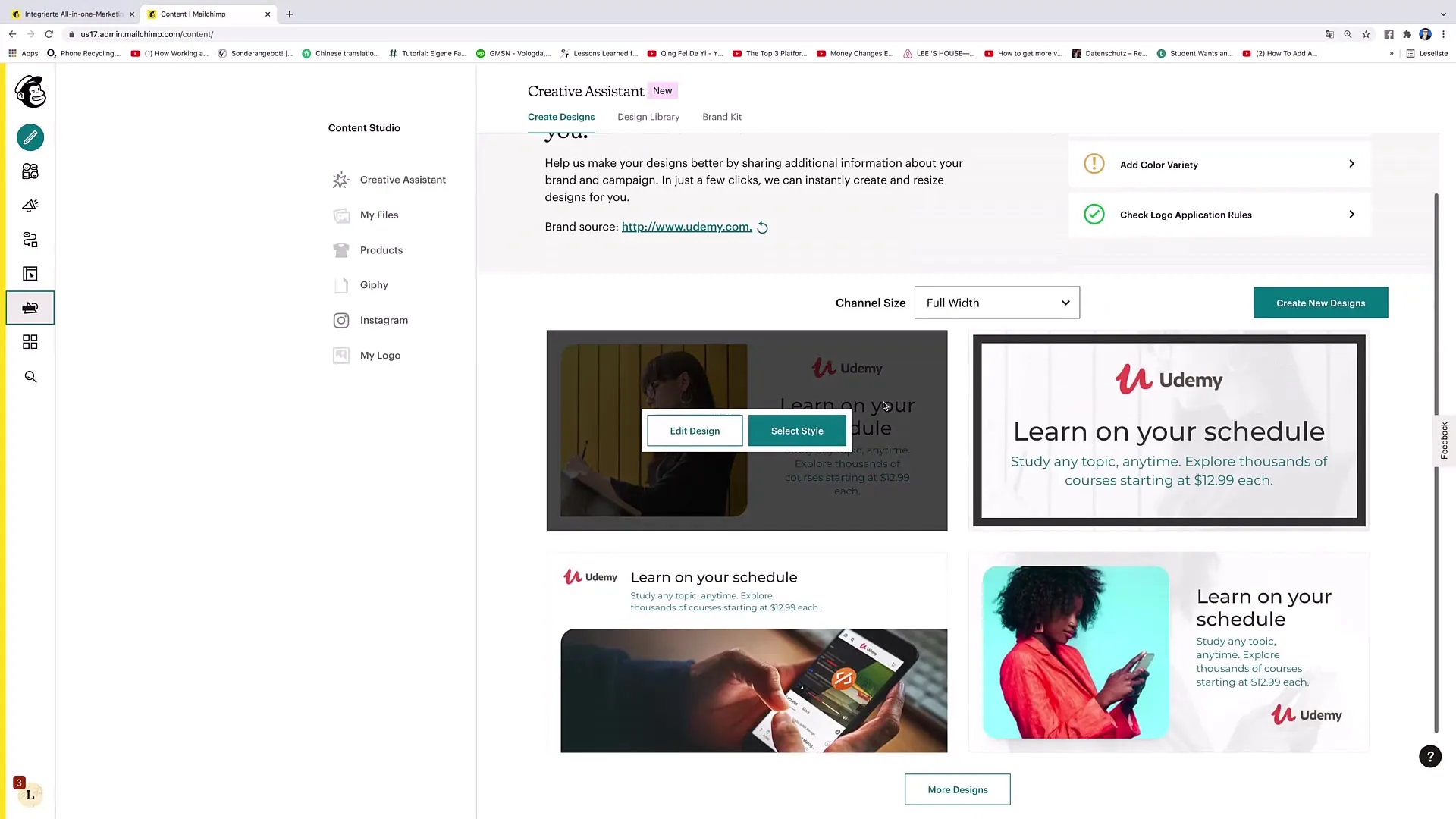This screenshot has height=819, width=1456.
Task: Click the My Logo image icon
Action: coord(341,356)
